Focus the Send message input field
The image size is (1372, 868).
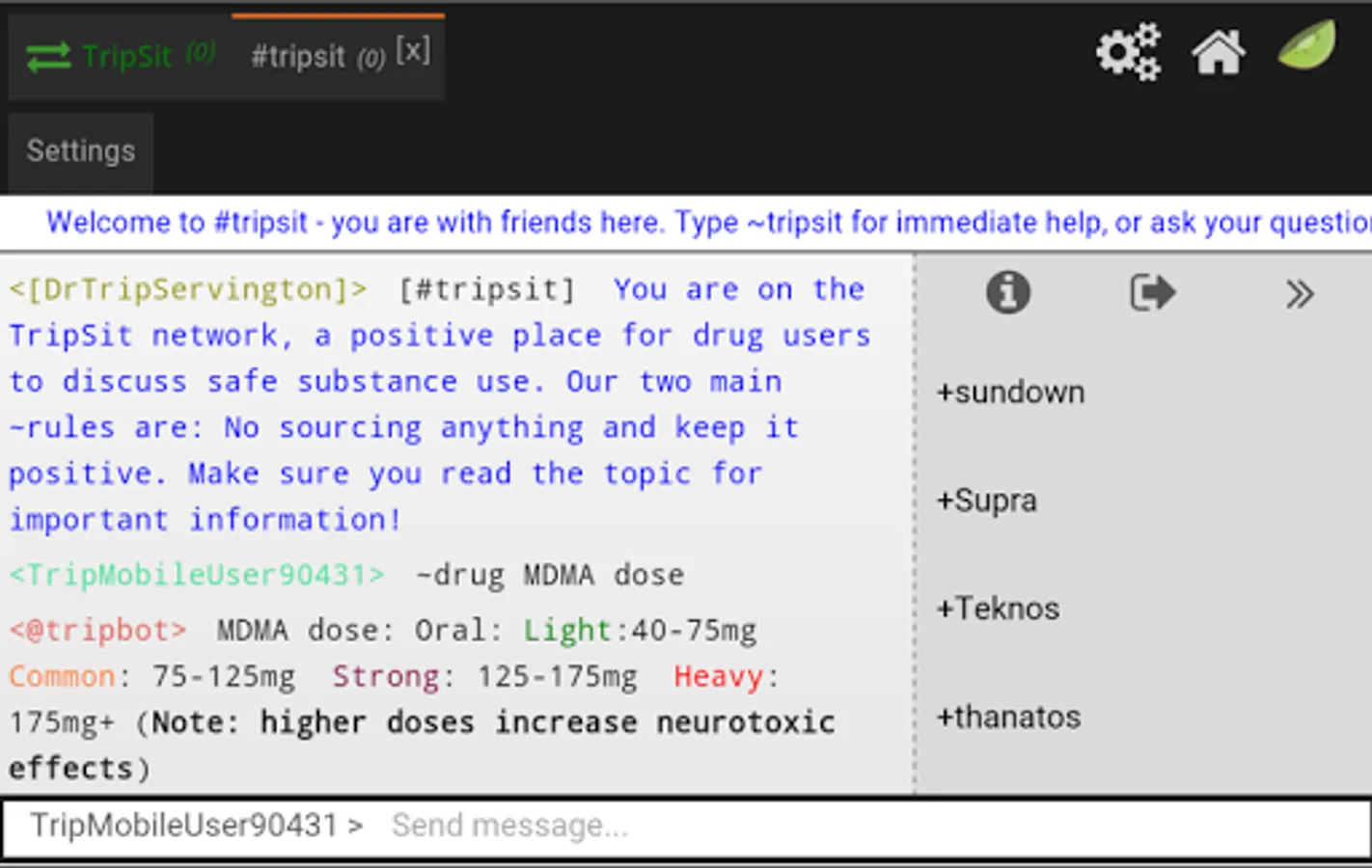[873, 826]
